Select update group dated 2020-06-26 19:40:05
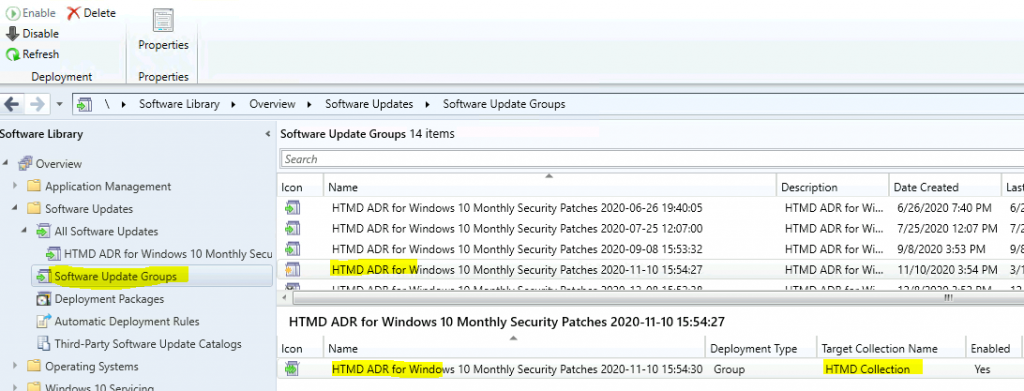Screen dimensions: 1024x391 [x=517, y=208]
